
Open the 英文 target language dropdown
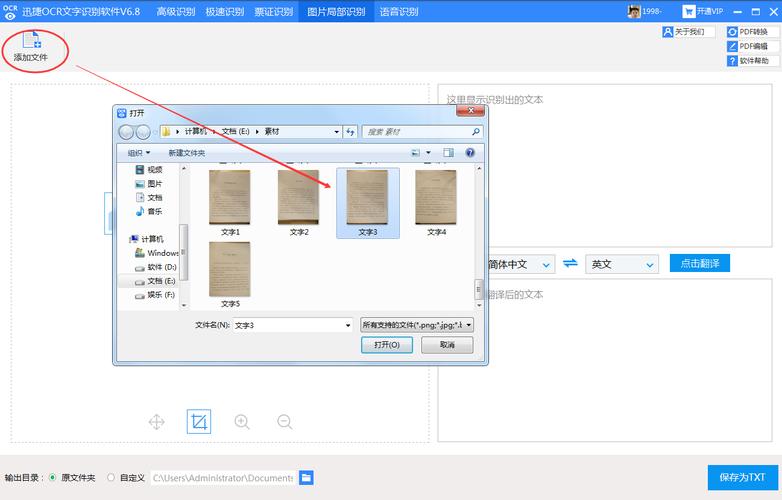[622, 264]
